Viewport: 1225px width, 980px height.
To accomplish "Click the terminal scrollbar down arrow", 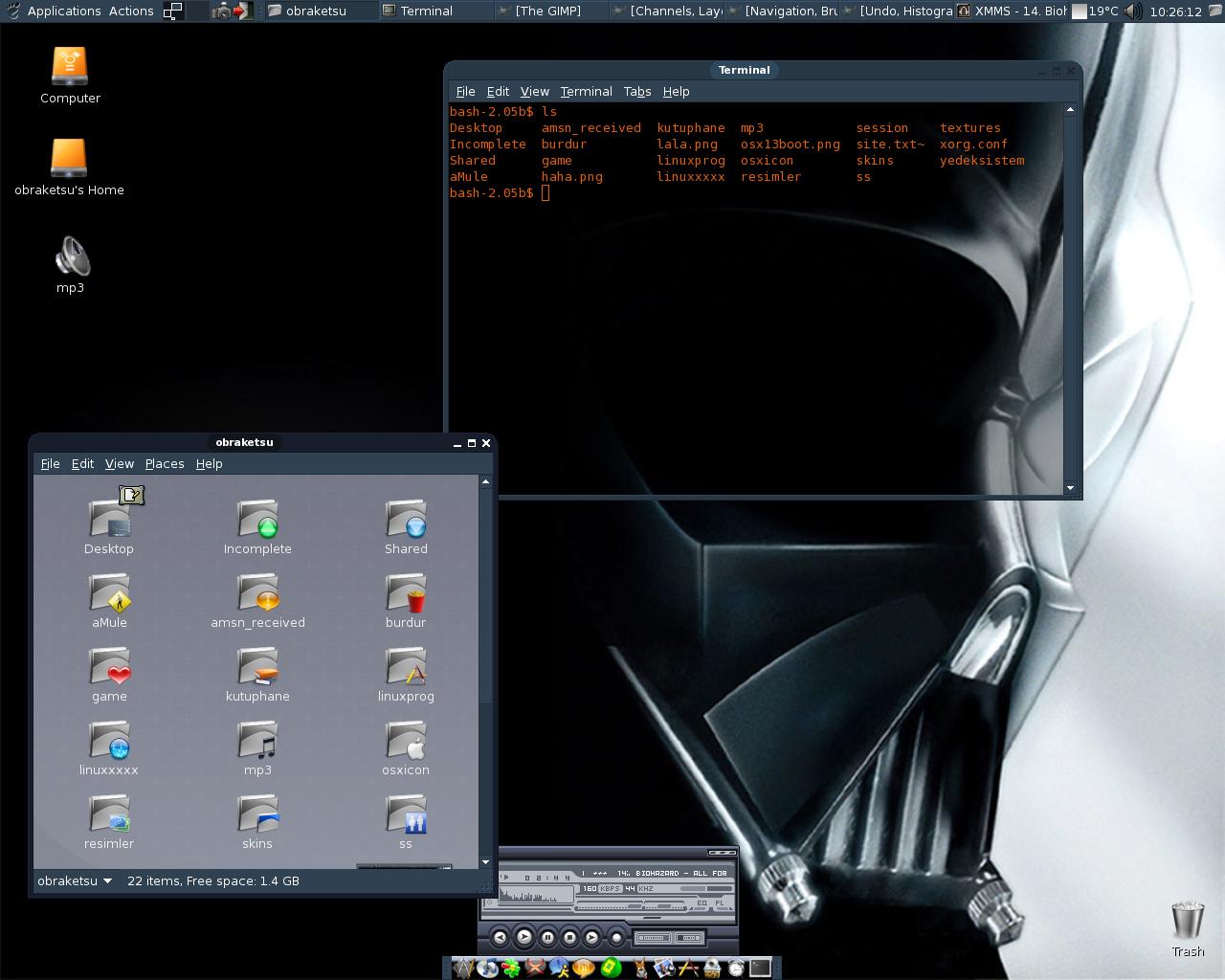I will [1070, 488].
